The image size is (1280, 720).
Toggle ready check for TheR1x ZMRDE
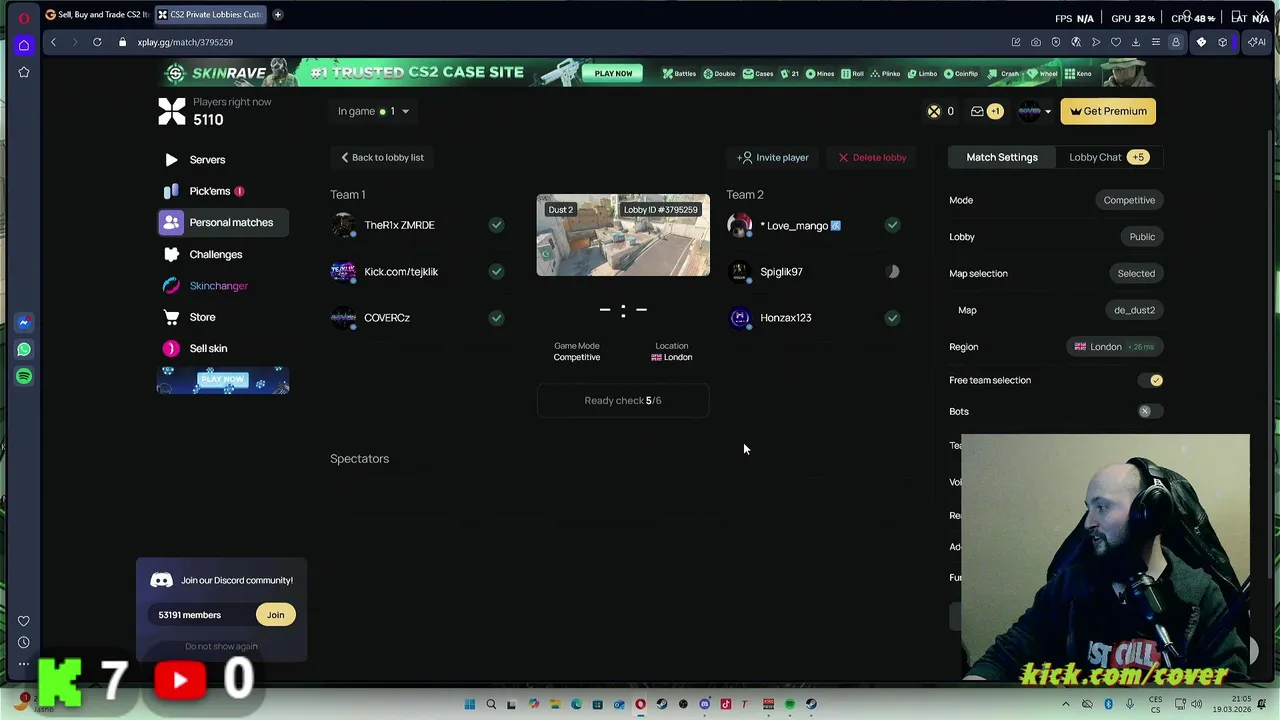point(496,225)
